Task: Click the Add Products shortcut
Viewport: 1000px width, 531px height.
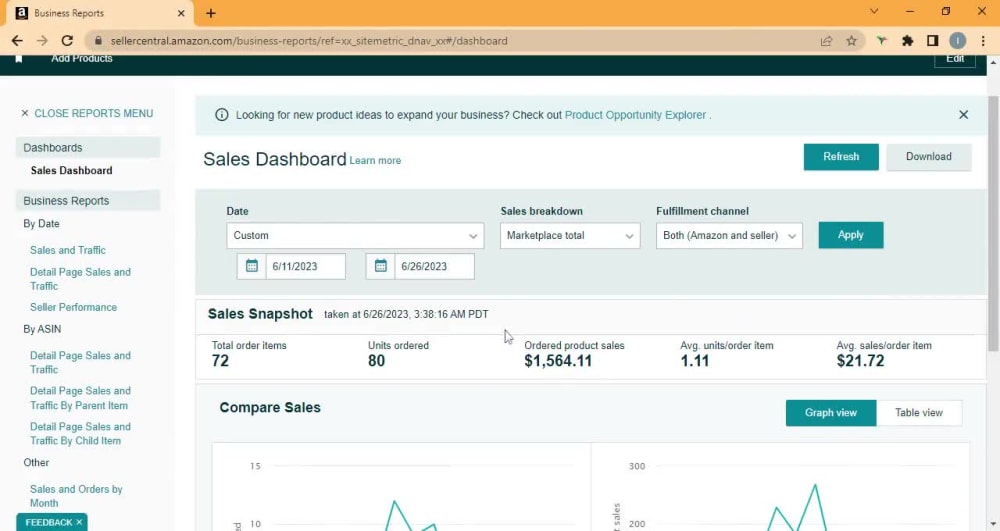Action: click(82, 59)
